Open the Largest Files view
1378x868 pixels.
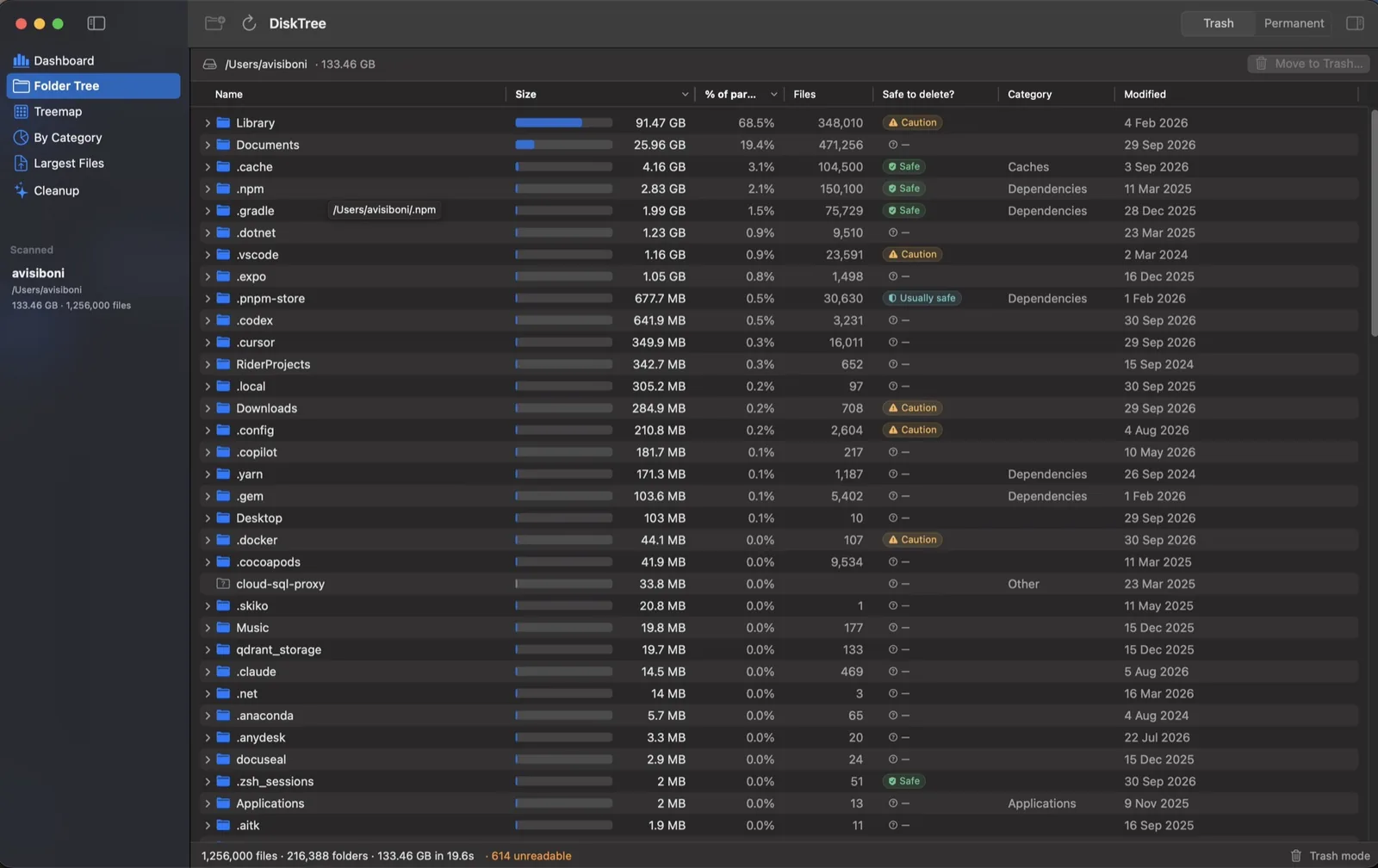coord(93,163)
